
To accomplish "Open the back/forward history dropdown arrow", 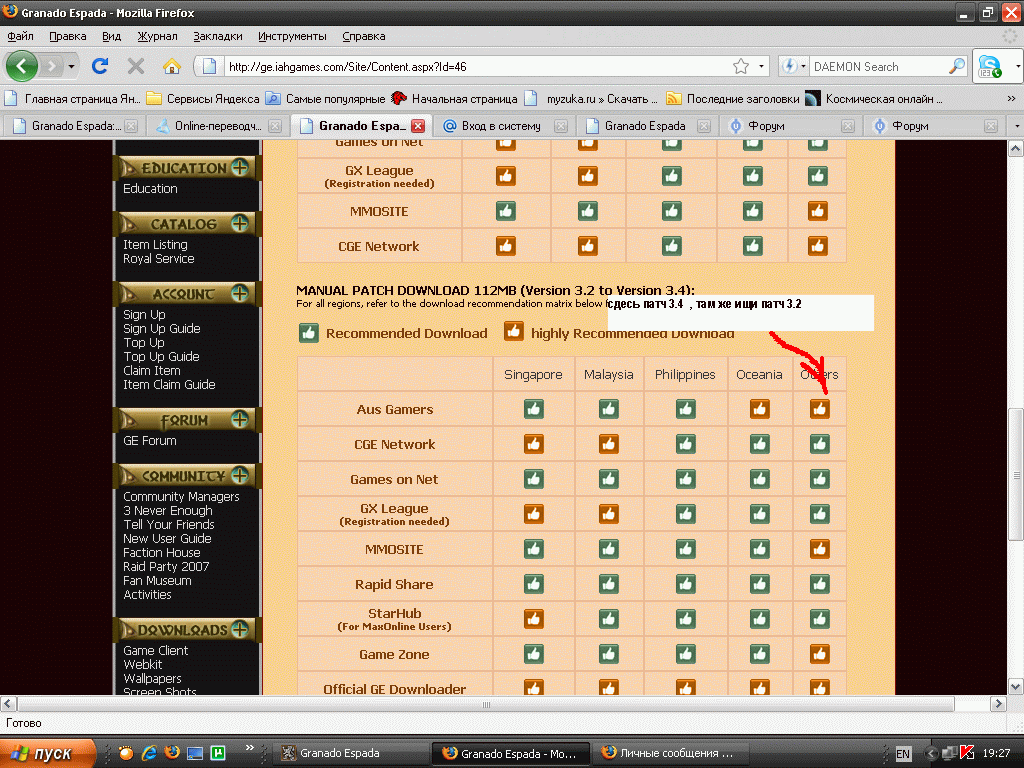I will tap(71, 66).
